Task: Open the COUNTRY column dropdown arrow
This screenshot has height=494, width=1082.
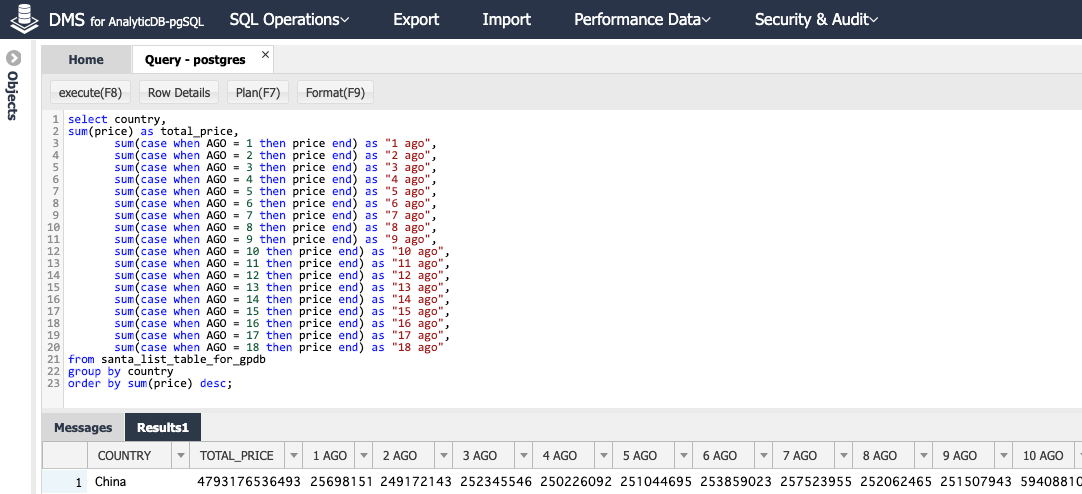Action: [x=181, y=456]
